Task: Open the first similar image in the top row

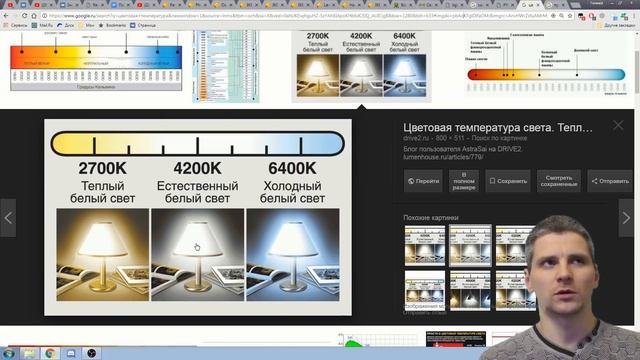Action: (x=425, y=245)
